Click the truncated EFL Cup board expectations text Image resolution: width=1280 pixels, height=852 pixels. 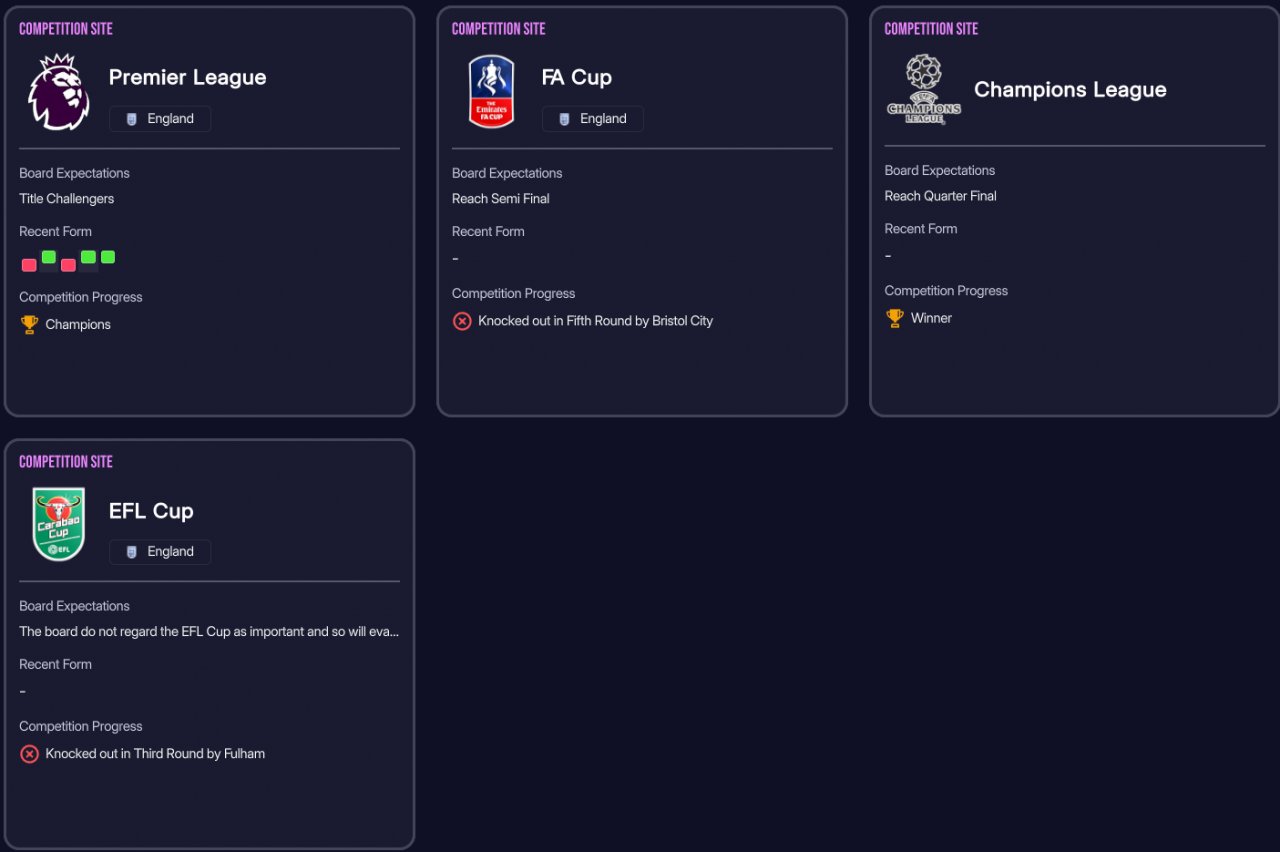tap(209, 632)
